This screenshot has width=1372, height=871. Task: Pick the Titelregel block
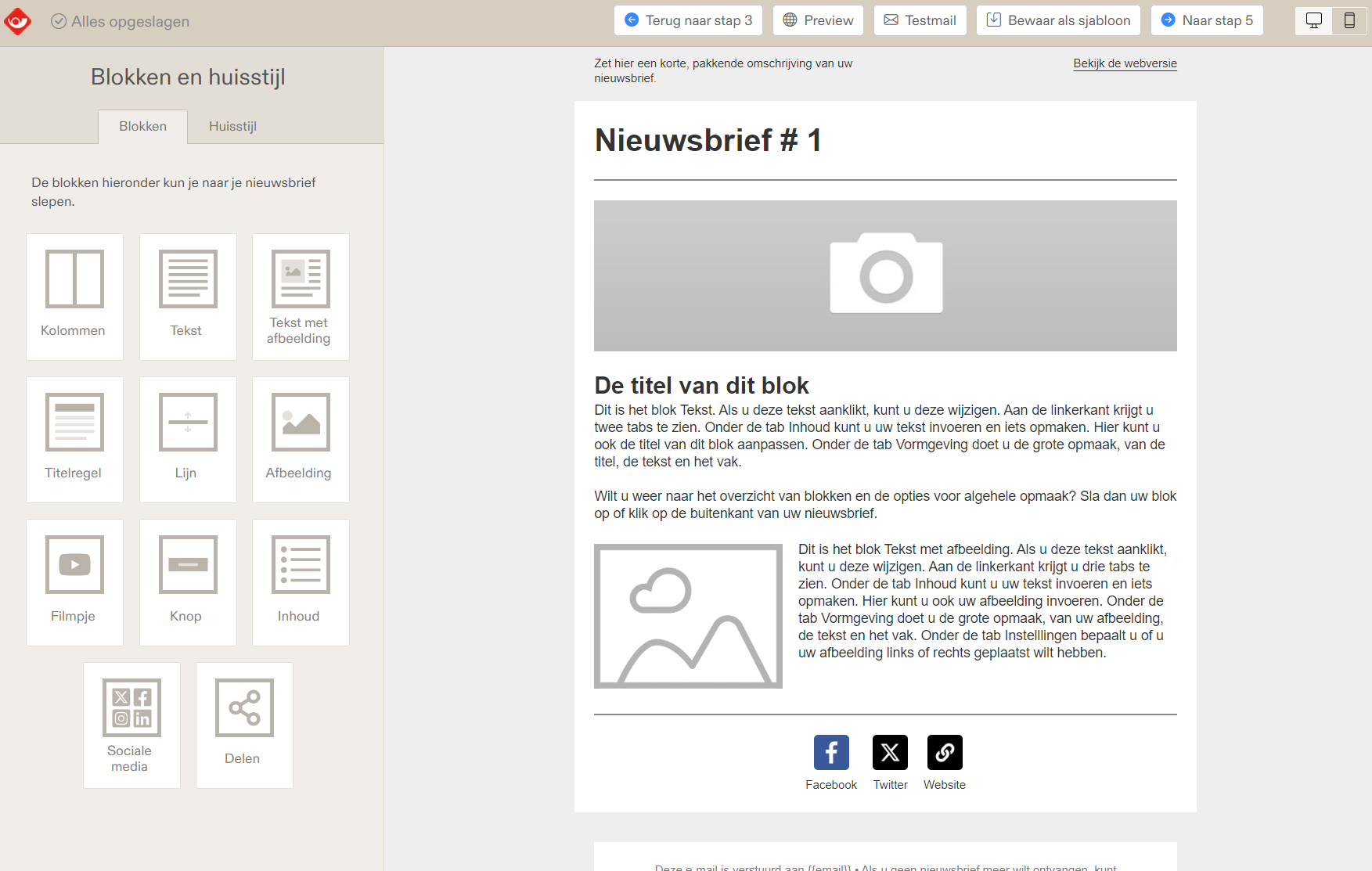(74, 440)
